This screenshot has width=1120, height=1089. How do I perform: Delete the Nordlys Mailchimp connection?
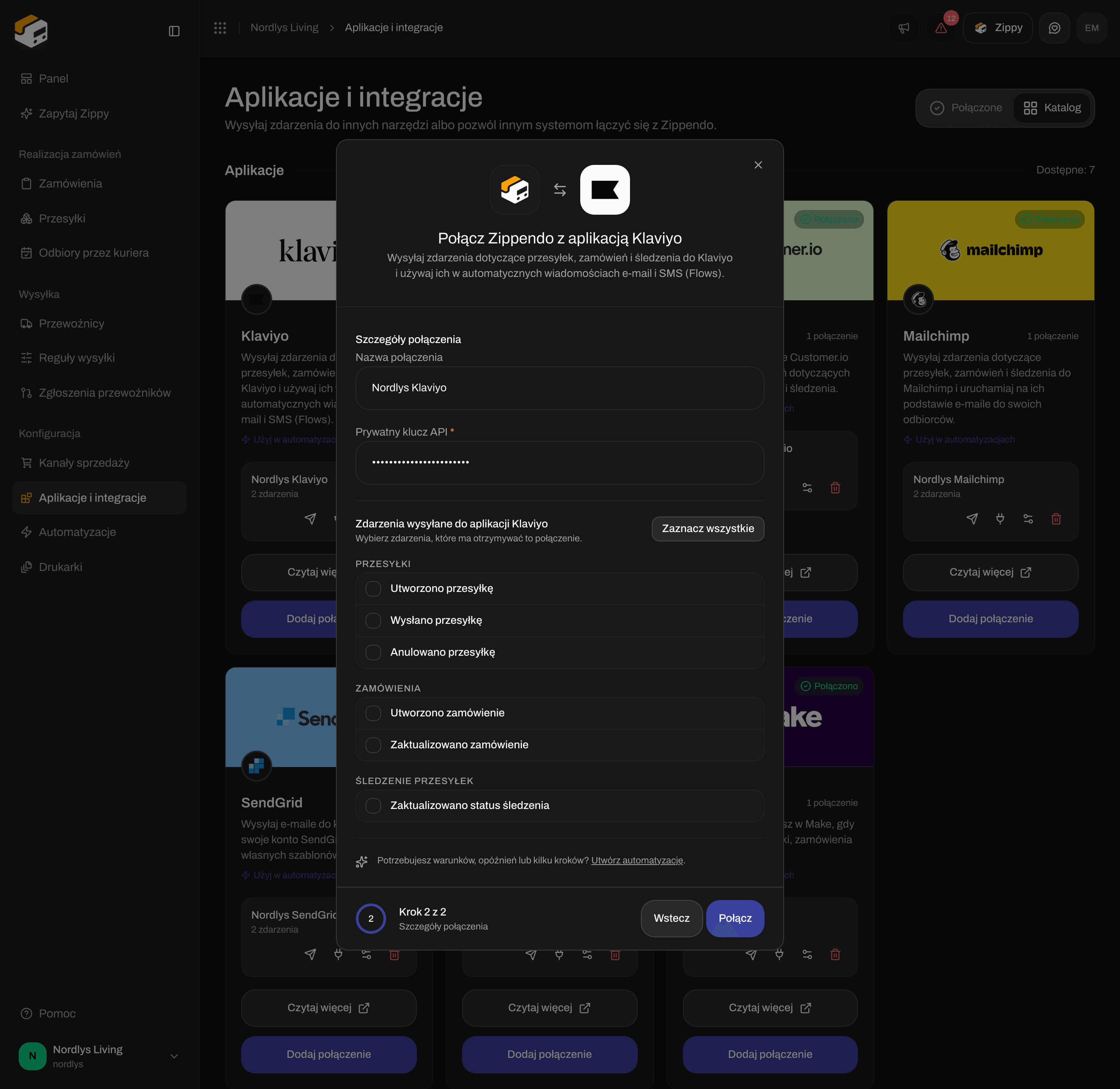pyautogui.click(x=1056, y=518)
